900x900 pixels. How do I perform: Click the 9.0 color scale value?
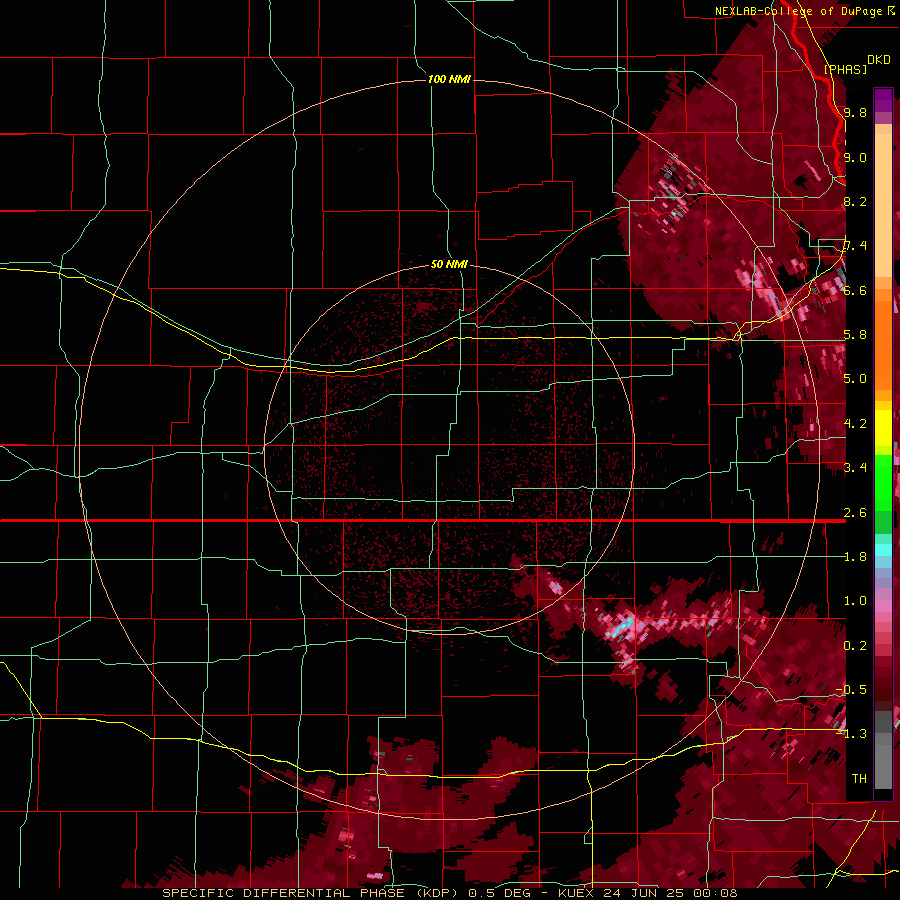pos(855,157)
